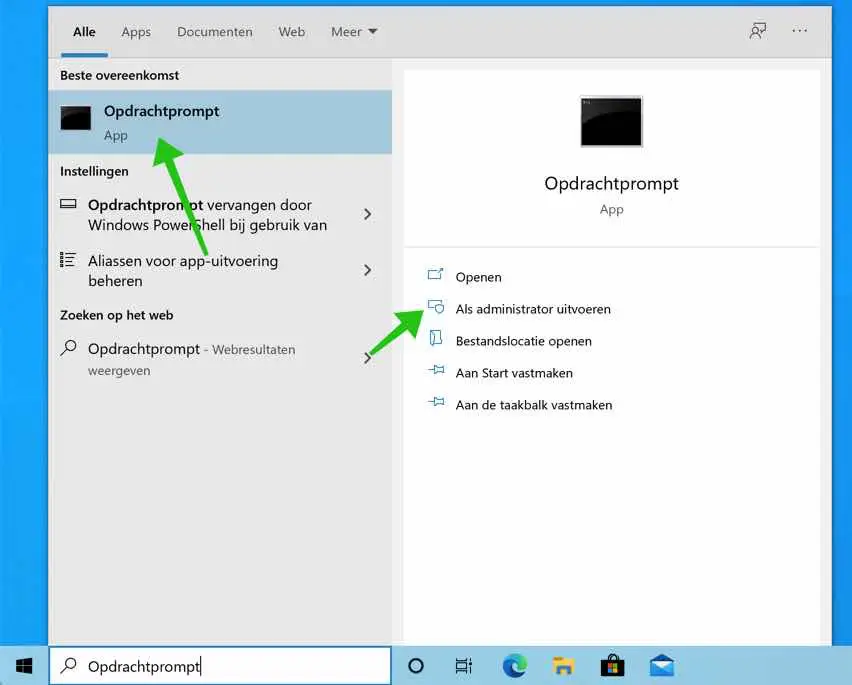
Task: Switch to the Web tab
Action: 292,32
